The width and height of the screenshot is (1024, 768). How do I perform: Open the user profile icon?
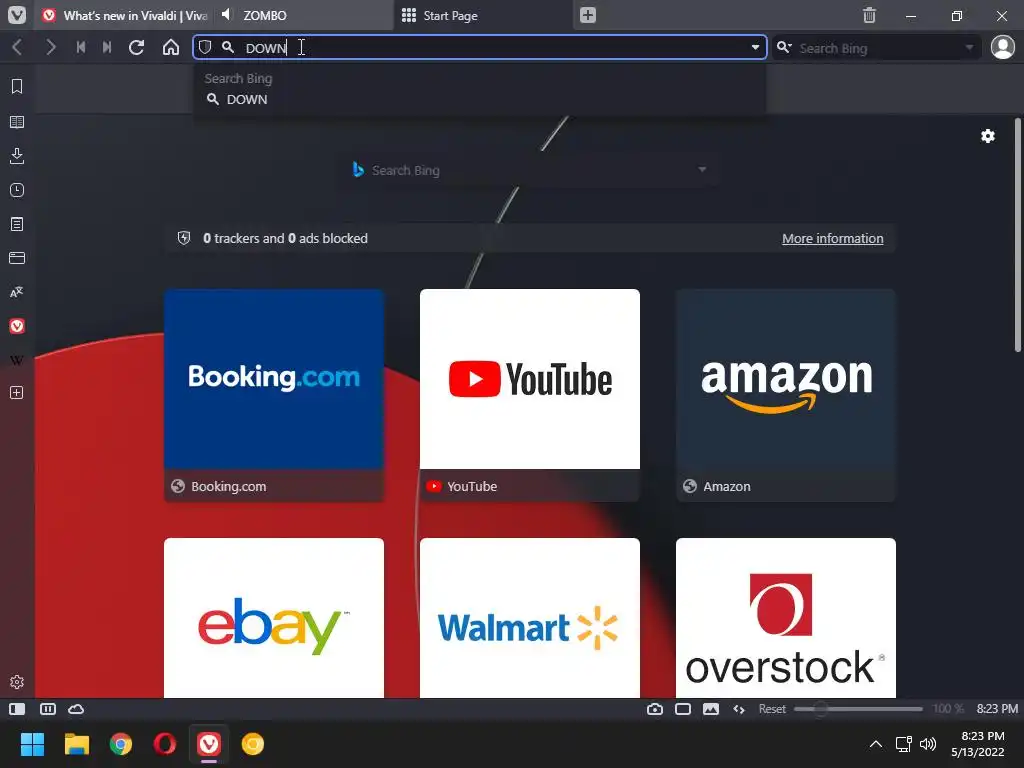[1002, 47]
